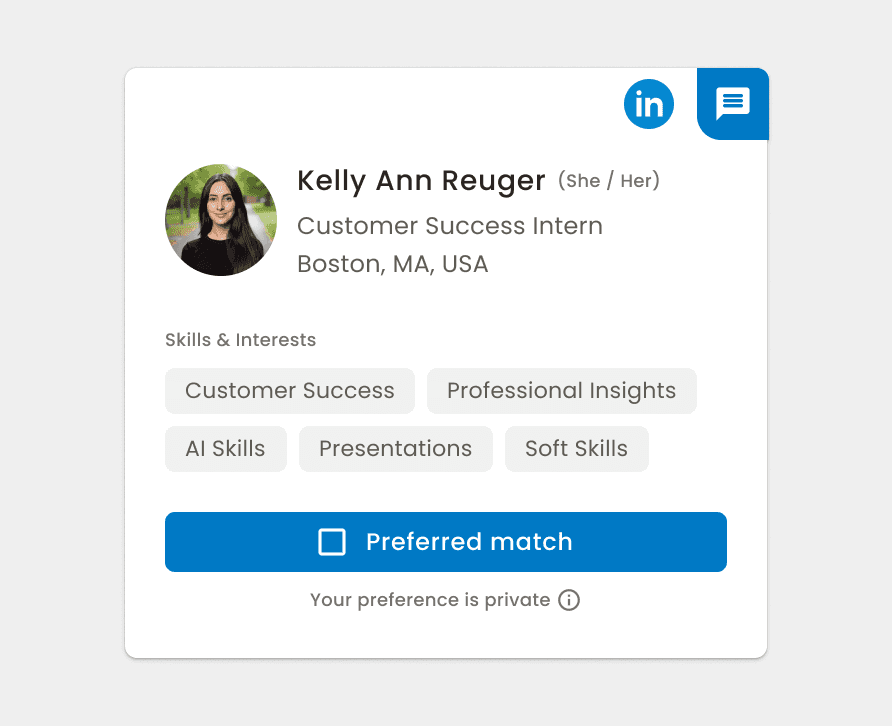The image size is (892, 726).
Task: Click Kelly Ann Reuger's profile photo
Action: [x=220, y=220]
